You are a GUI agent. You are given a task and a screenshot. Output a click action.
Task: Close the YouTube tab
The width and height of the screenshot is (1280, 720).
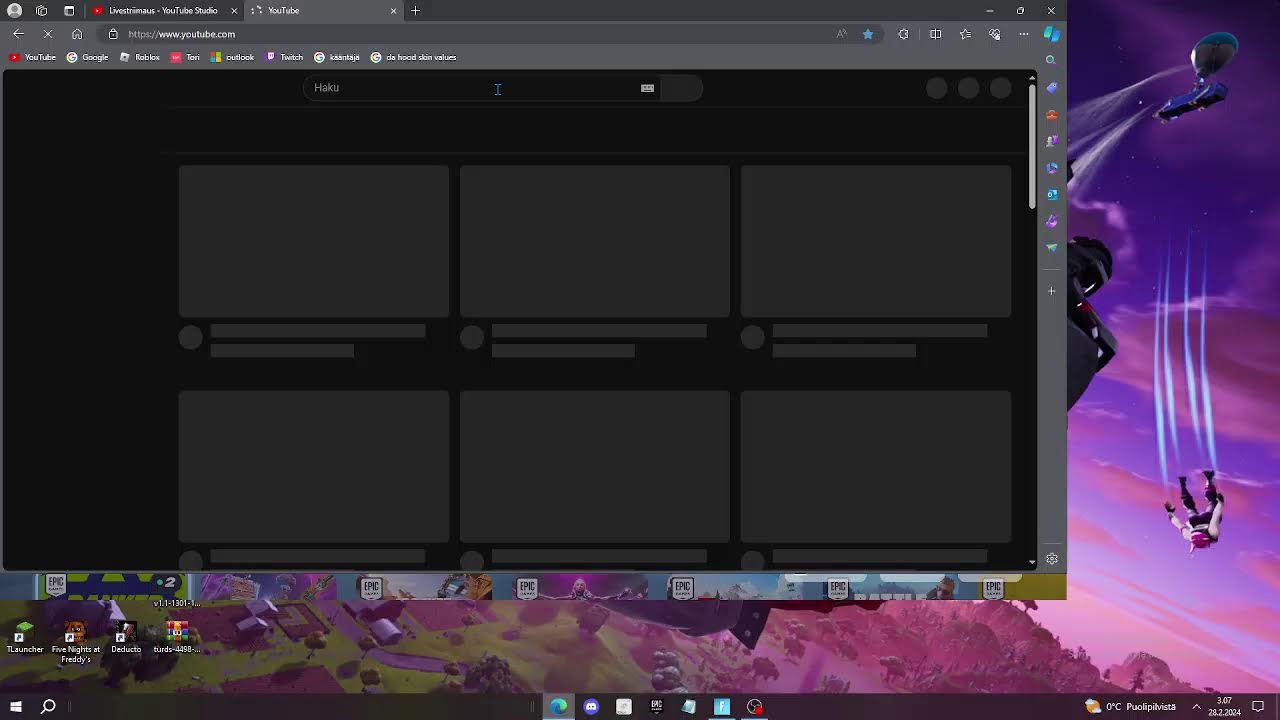(x=393, y=10)
